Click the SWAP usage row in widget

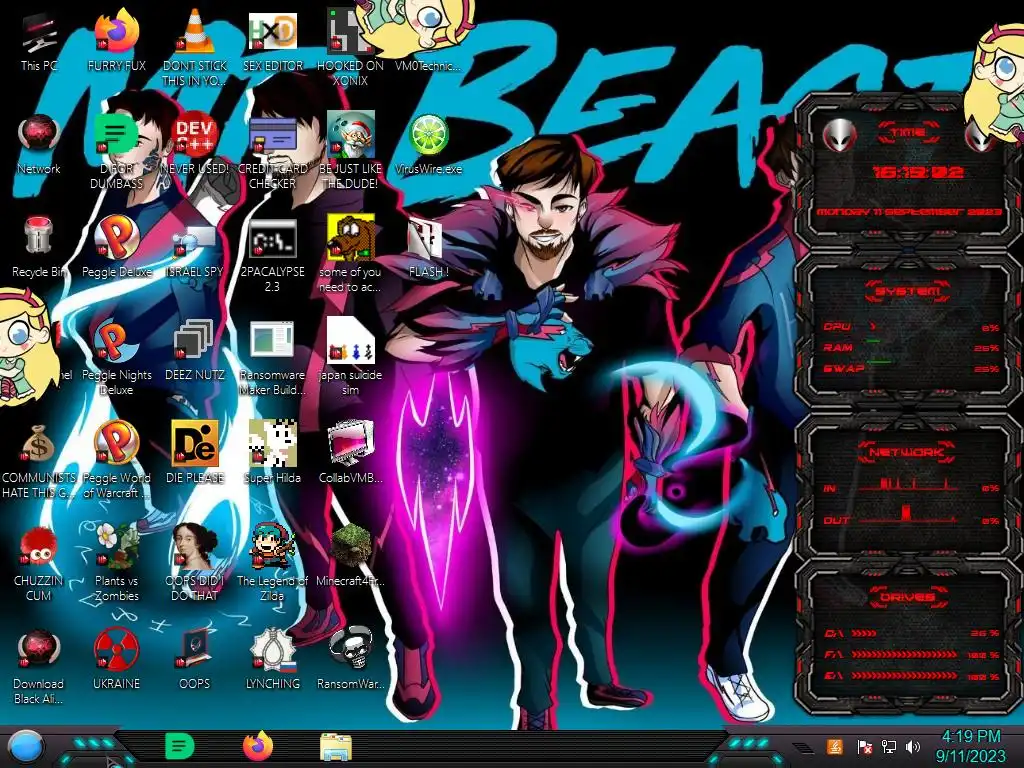click(x=912, y=368)
